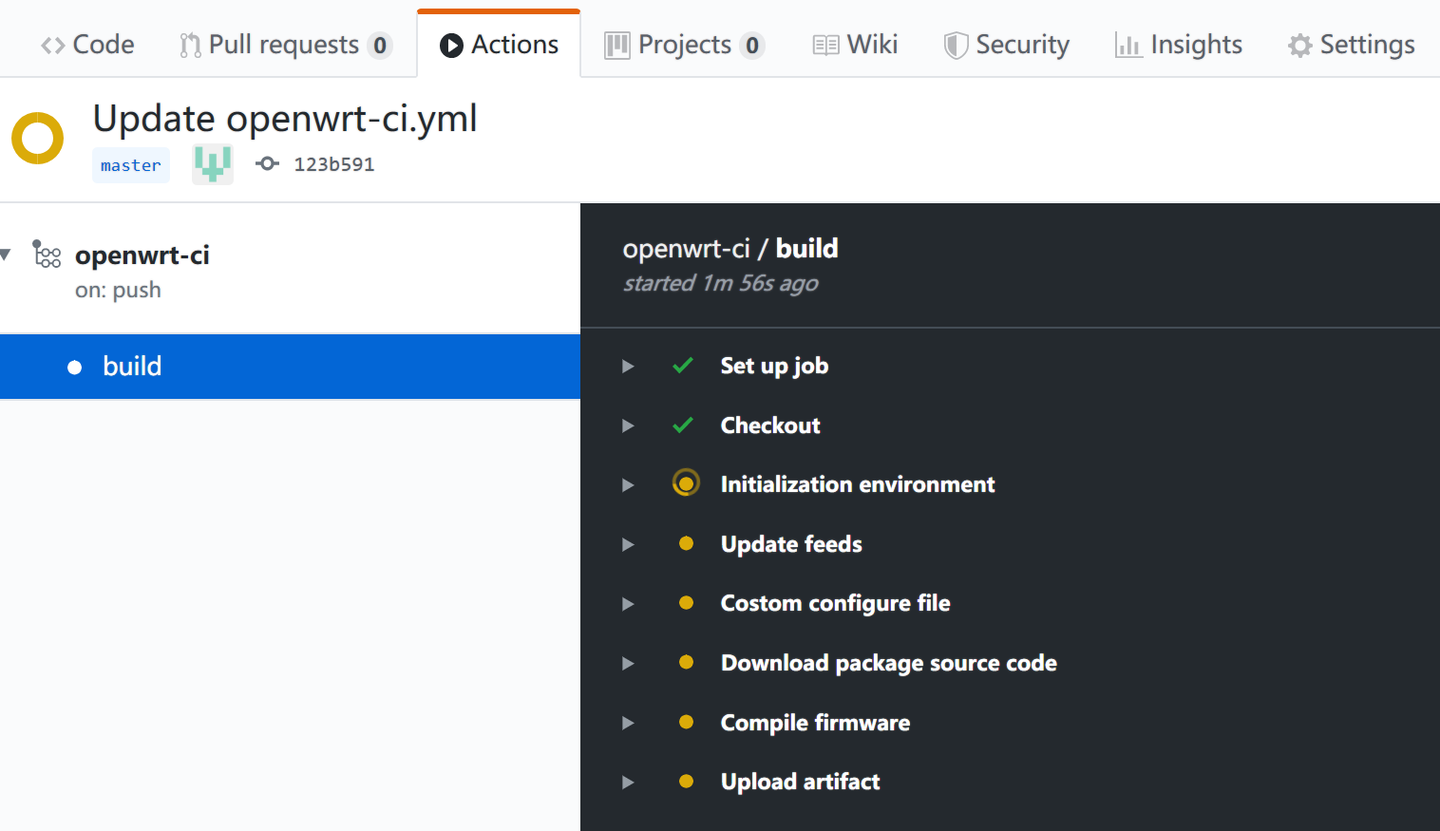Expand the Compile firmware step
Screen dimensions: 1440x831
pos(627,722)
